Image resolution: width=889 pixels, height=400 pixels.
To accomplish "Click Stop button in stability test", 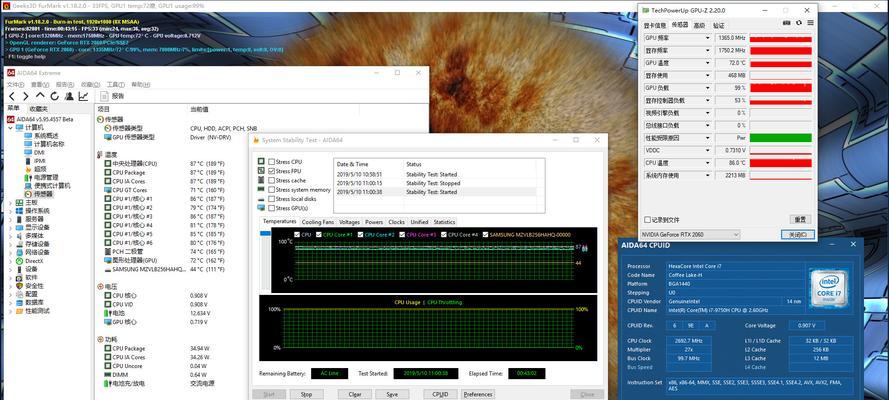I will tap(307, 394).
